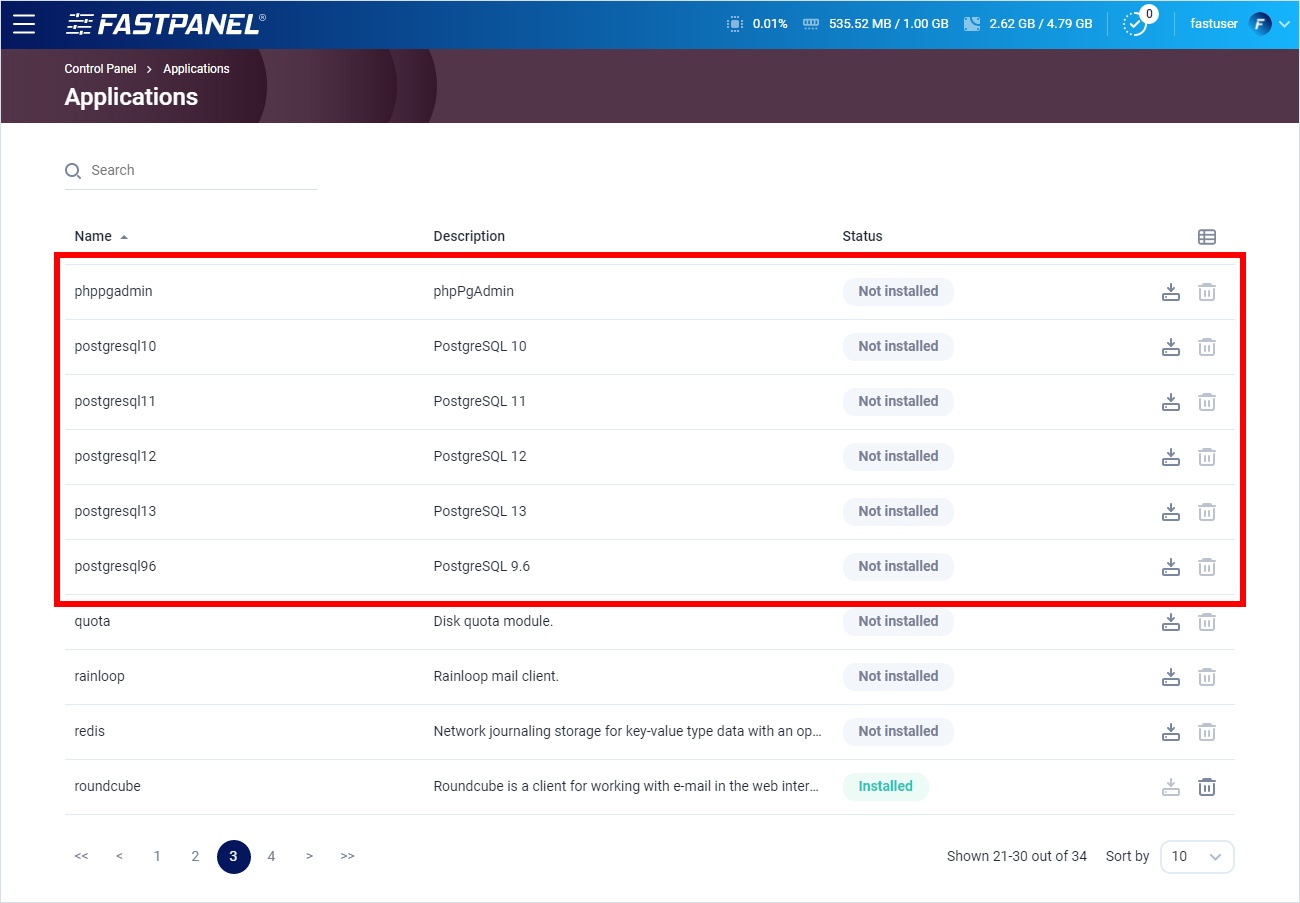The width and height of the screenshot is (1300, 903).
Task: Click trash icon in postgresql10 row
Action: tap(1207, 347)
